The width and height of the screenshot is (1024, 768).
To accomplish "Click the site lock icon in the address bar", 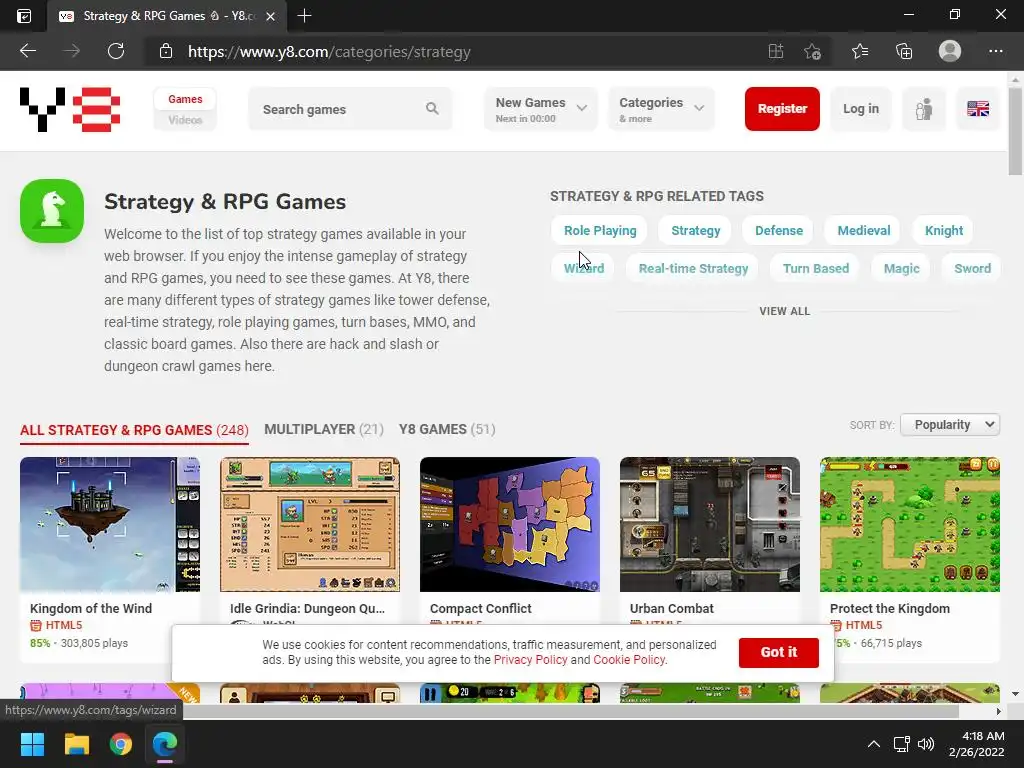I will (x=166, y=51).
